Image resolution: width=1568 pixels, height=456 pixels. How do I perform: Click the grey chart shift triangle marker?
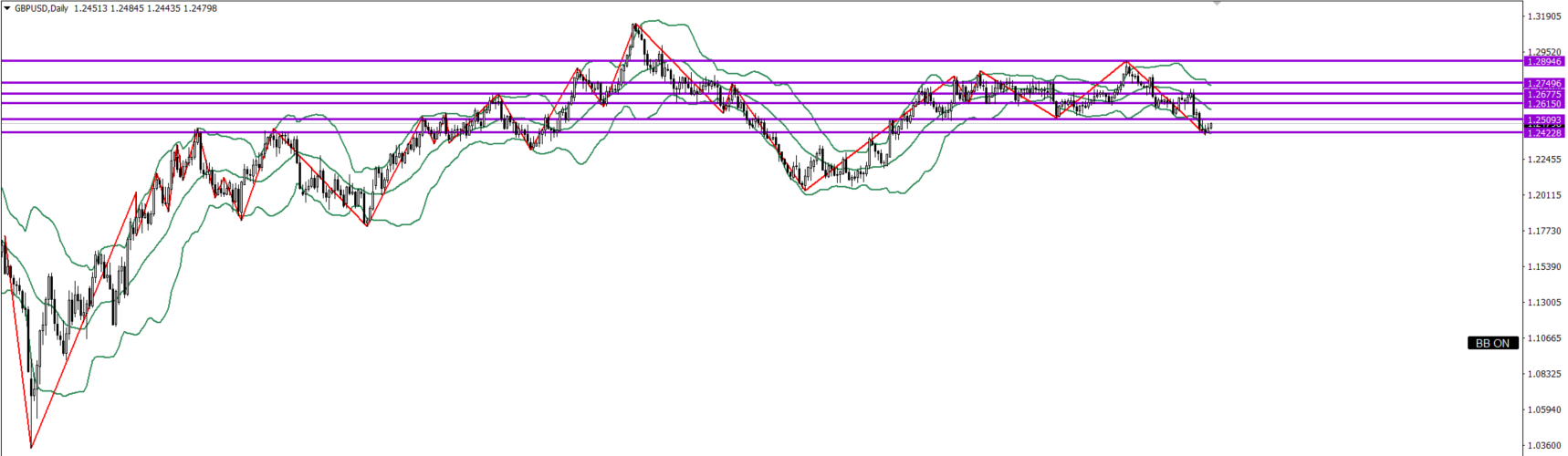(1216, 4)
